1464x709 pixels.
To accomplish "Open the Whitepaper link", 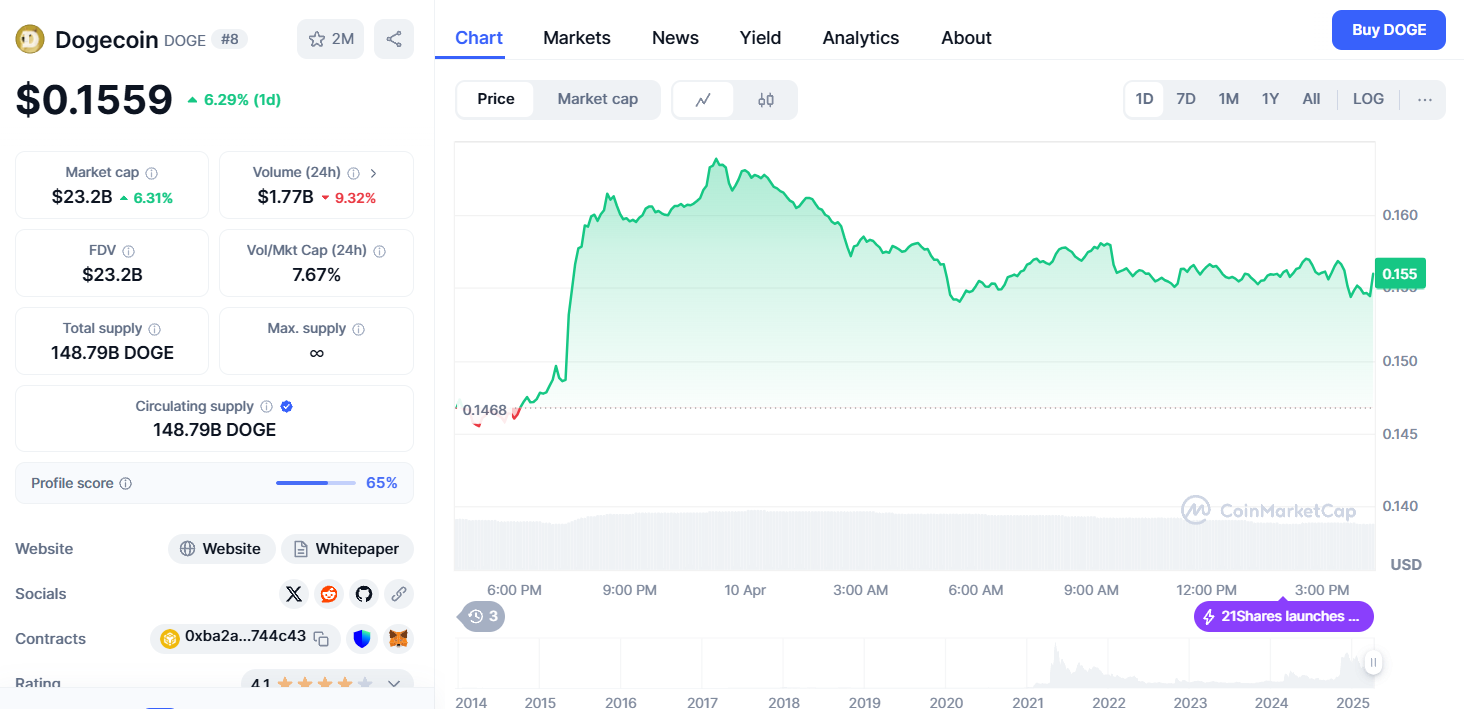I will tap(347, 549).
